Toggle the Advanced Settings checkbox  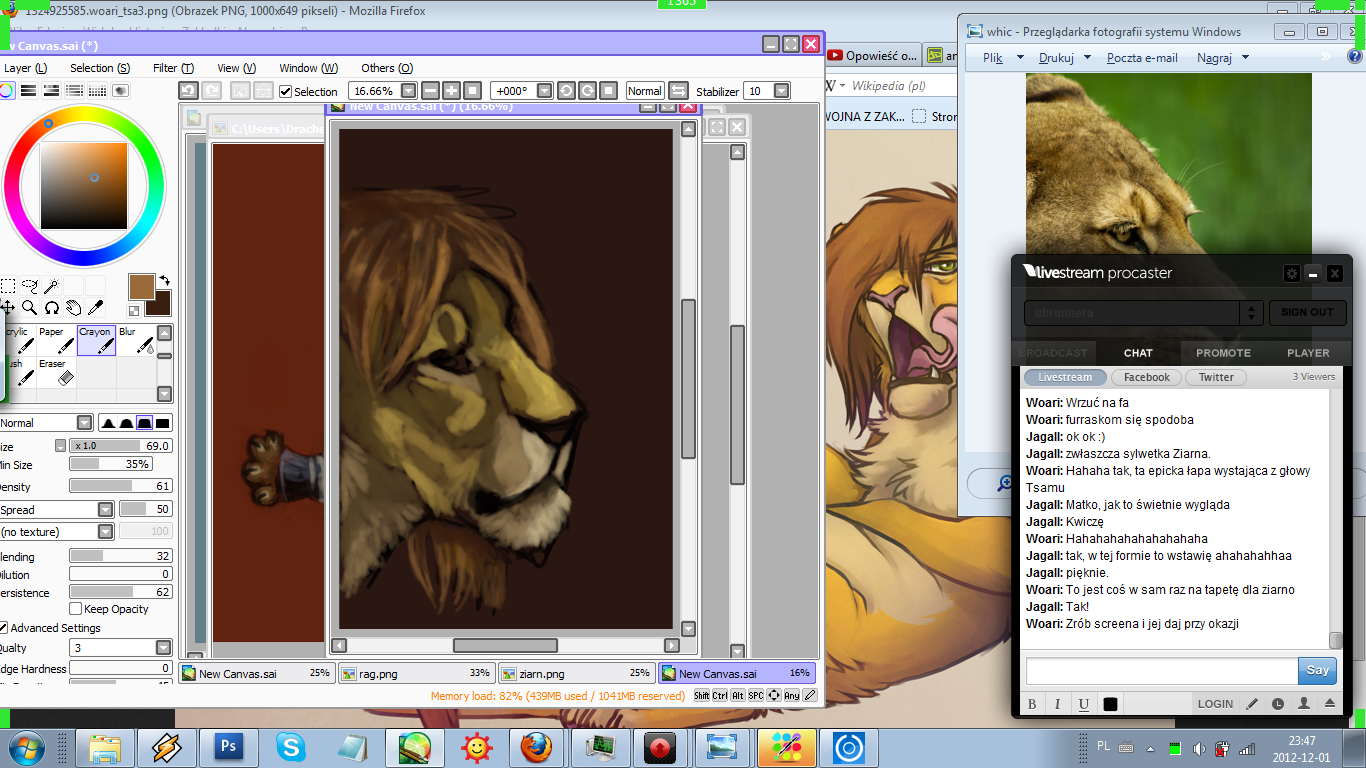click(x=3, y=628)
